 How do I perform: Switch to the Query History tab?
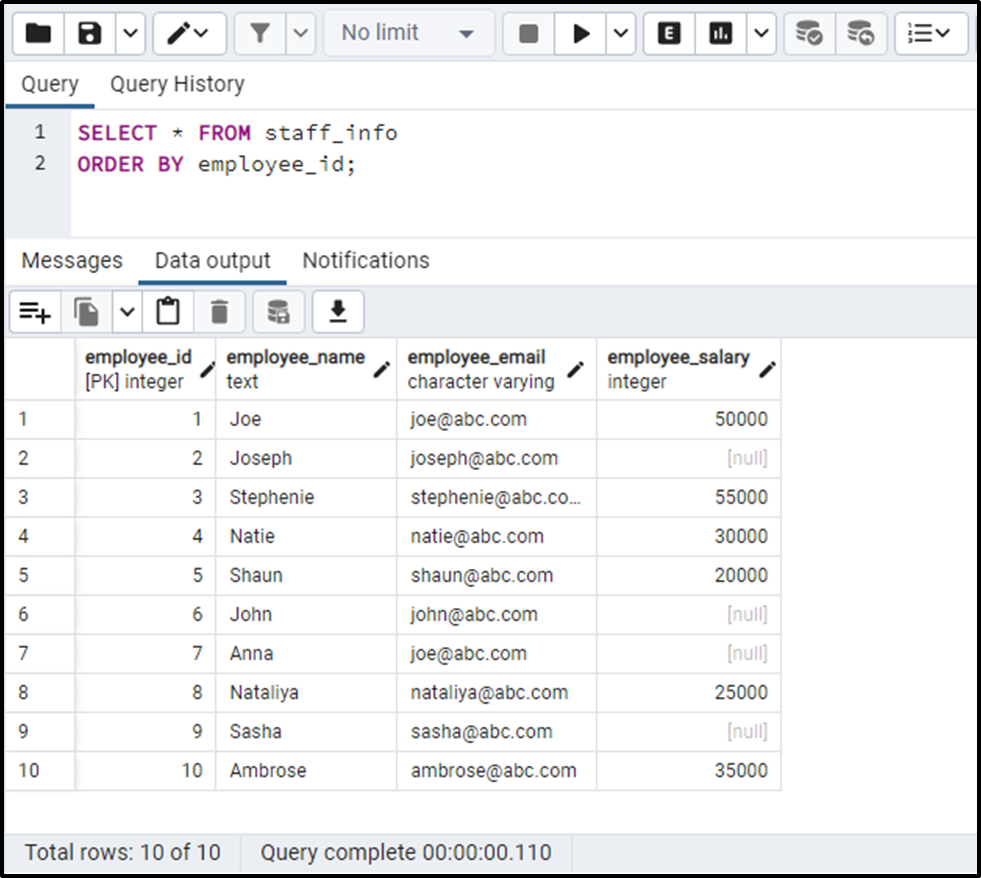[x=176, y=84]
